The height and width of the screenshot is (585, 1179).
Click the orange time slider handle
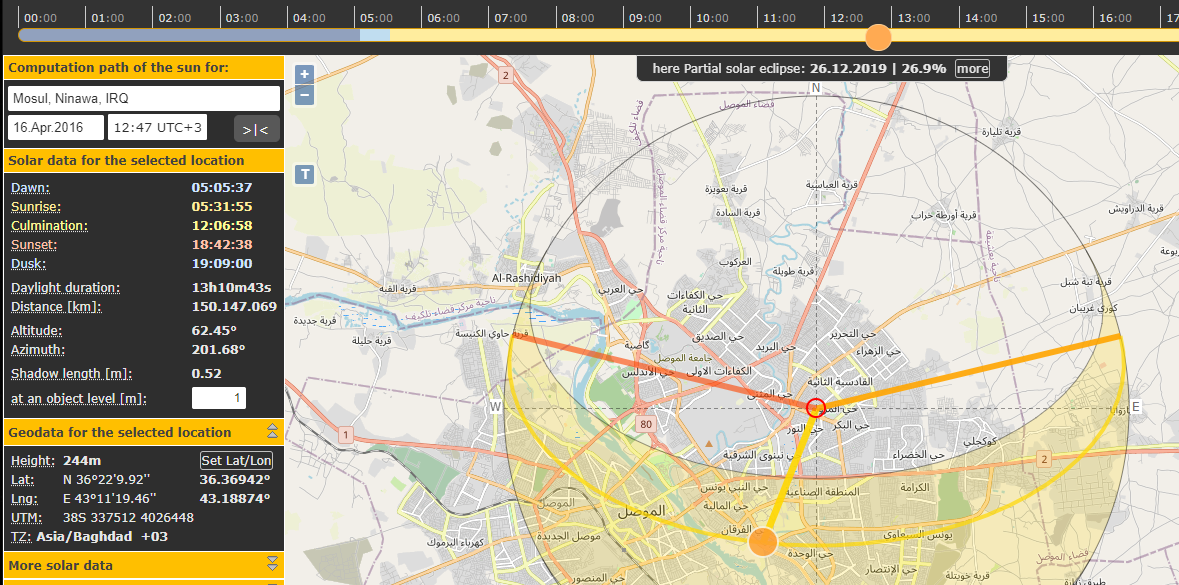click(x=878, y=37)
